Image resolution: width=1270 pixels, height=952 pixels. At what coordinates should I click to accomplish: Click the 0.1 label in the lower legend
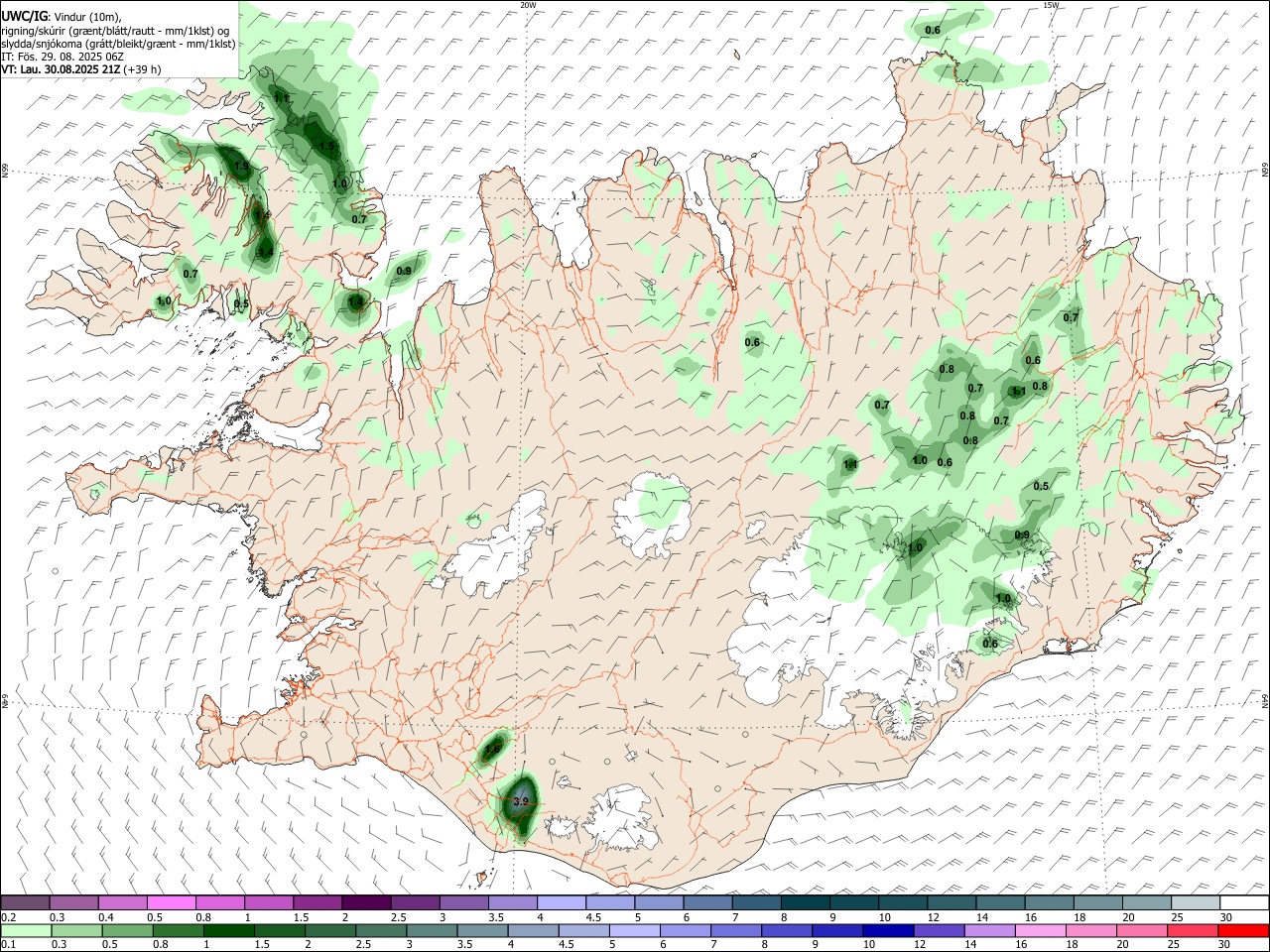[9, 945]
